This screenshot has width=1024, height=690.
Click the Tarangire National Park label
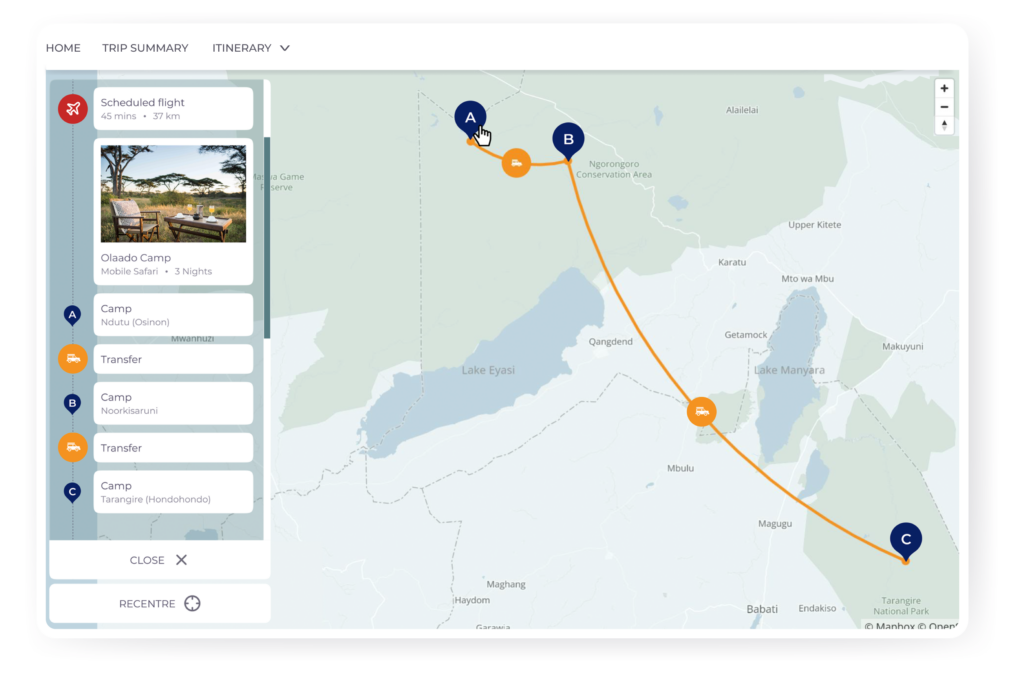901,606
